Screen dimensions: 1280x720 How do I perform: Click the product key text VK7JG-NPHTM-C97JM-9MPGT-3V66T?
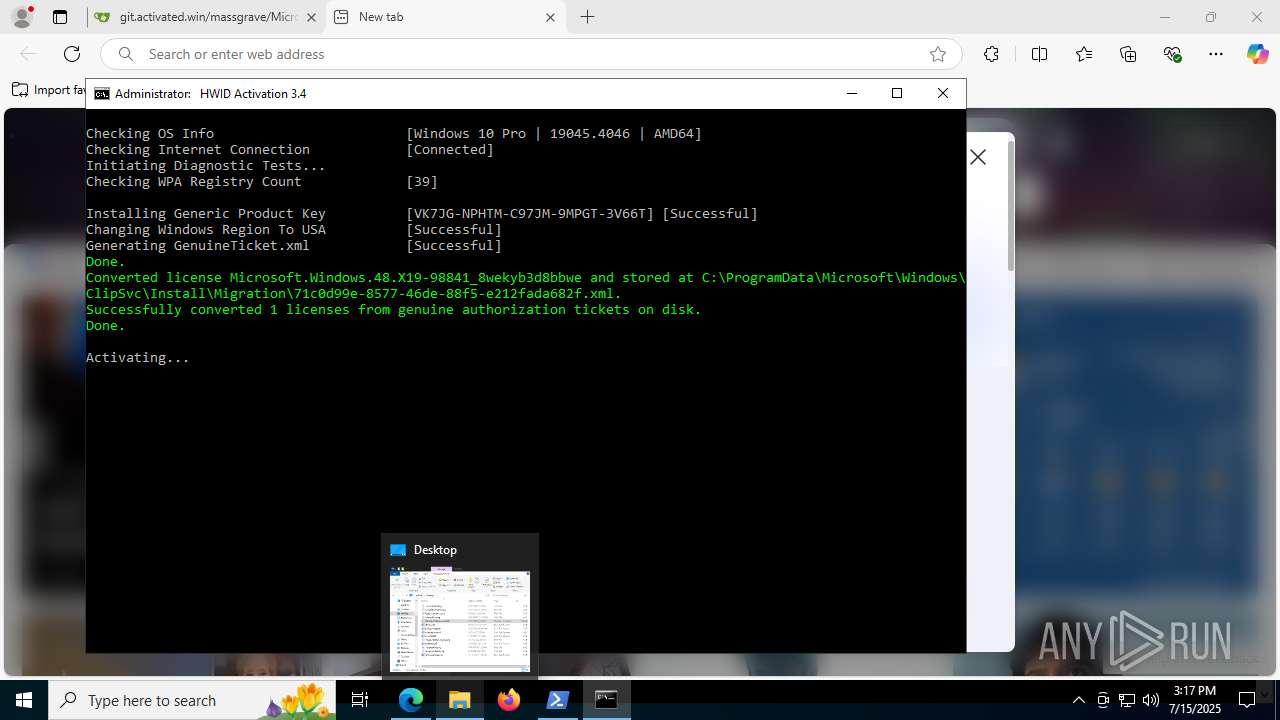(530, 213)
